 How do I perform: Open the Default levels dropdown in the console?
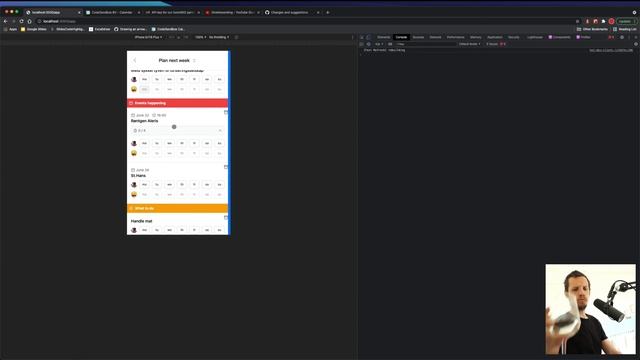point(469,44)
